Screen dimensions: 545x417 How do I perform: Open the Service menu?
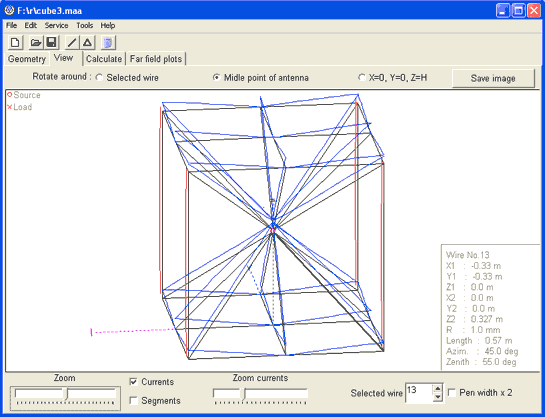point(56,25)
